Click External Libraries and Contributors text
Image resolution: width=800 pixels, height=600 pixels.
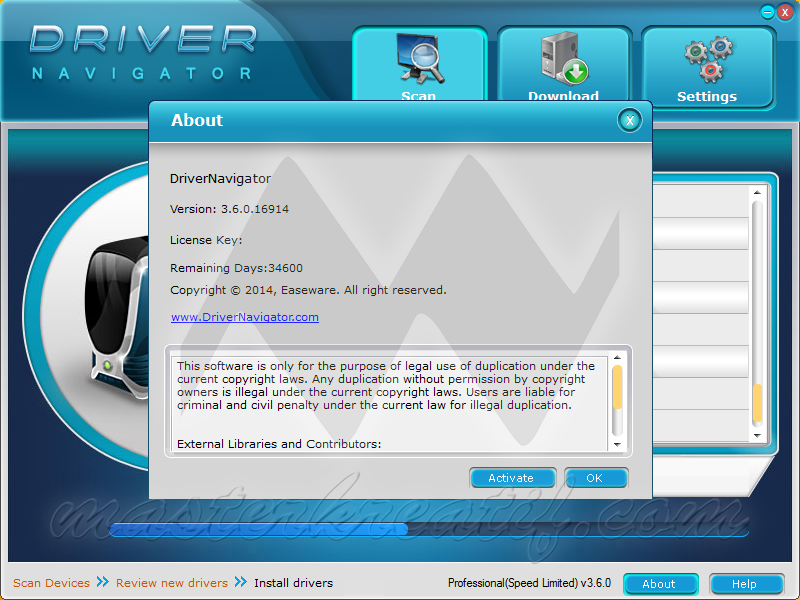(279, 444)
